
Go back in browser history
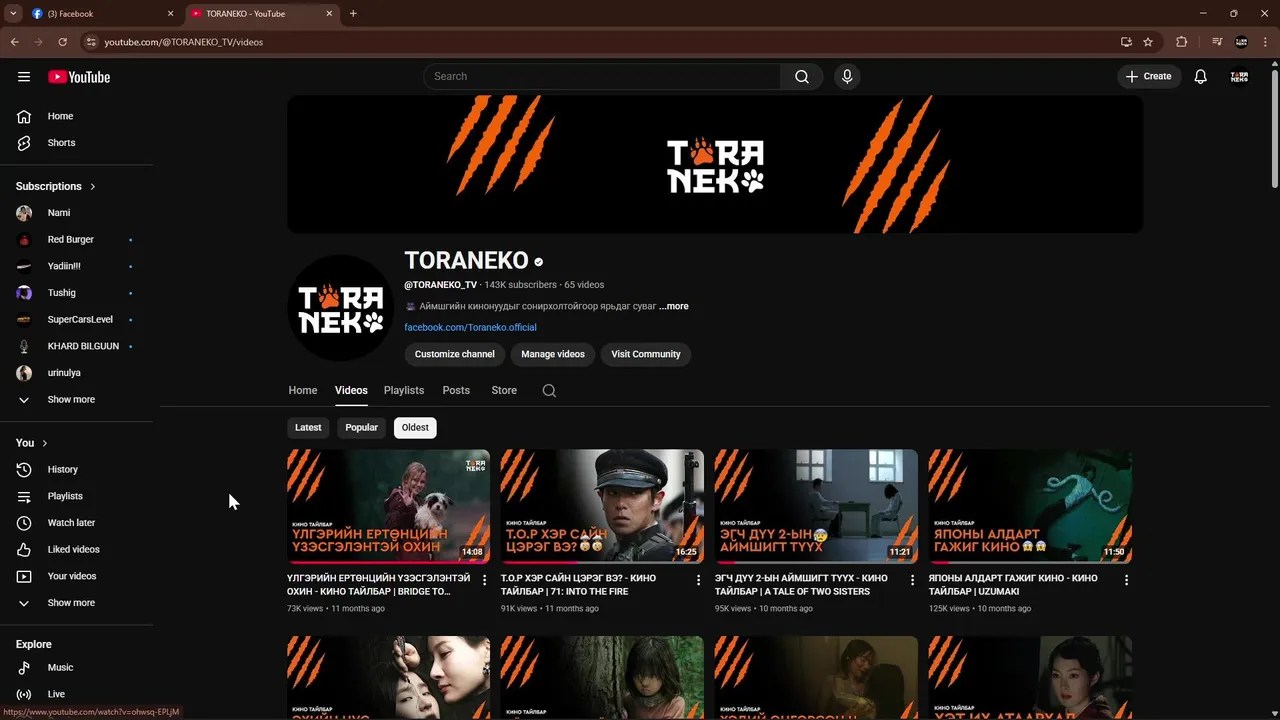tap(14, 42)
